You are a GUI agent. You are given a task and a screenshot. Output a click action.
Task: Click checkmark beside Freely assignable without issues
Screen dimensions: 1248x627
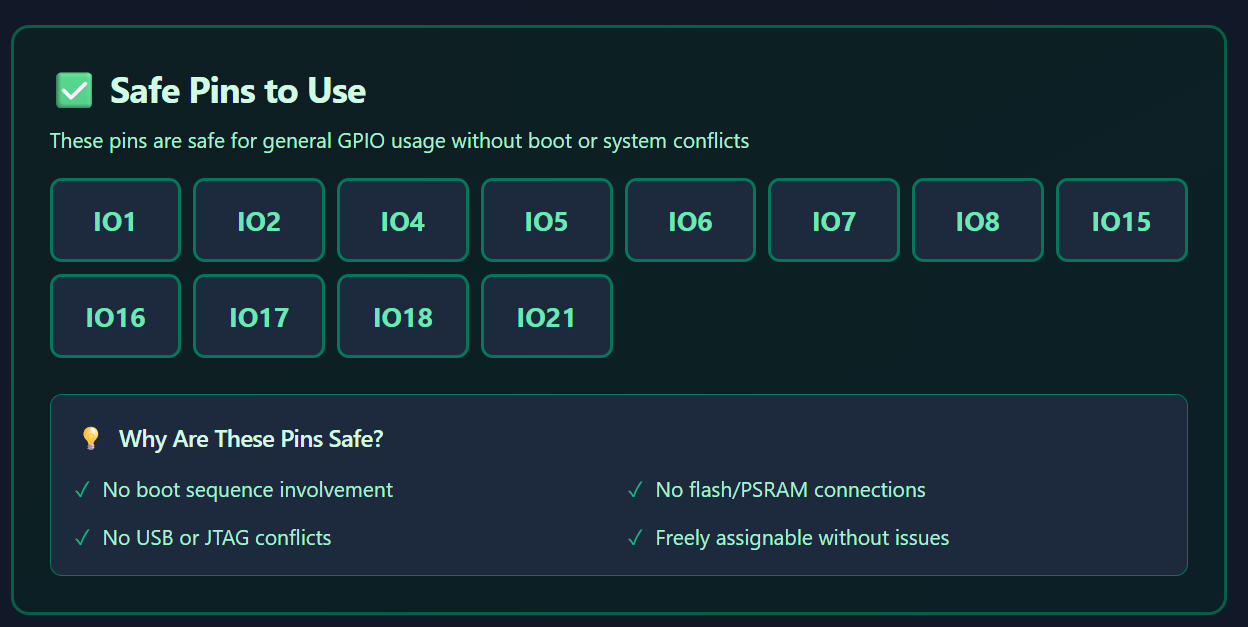pos(635,538)
